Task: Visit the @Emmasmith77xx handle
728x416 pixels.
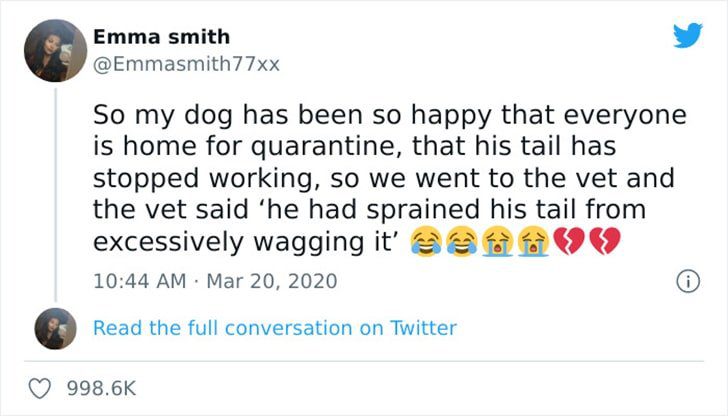Action: [x=186, y=64]
